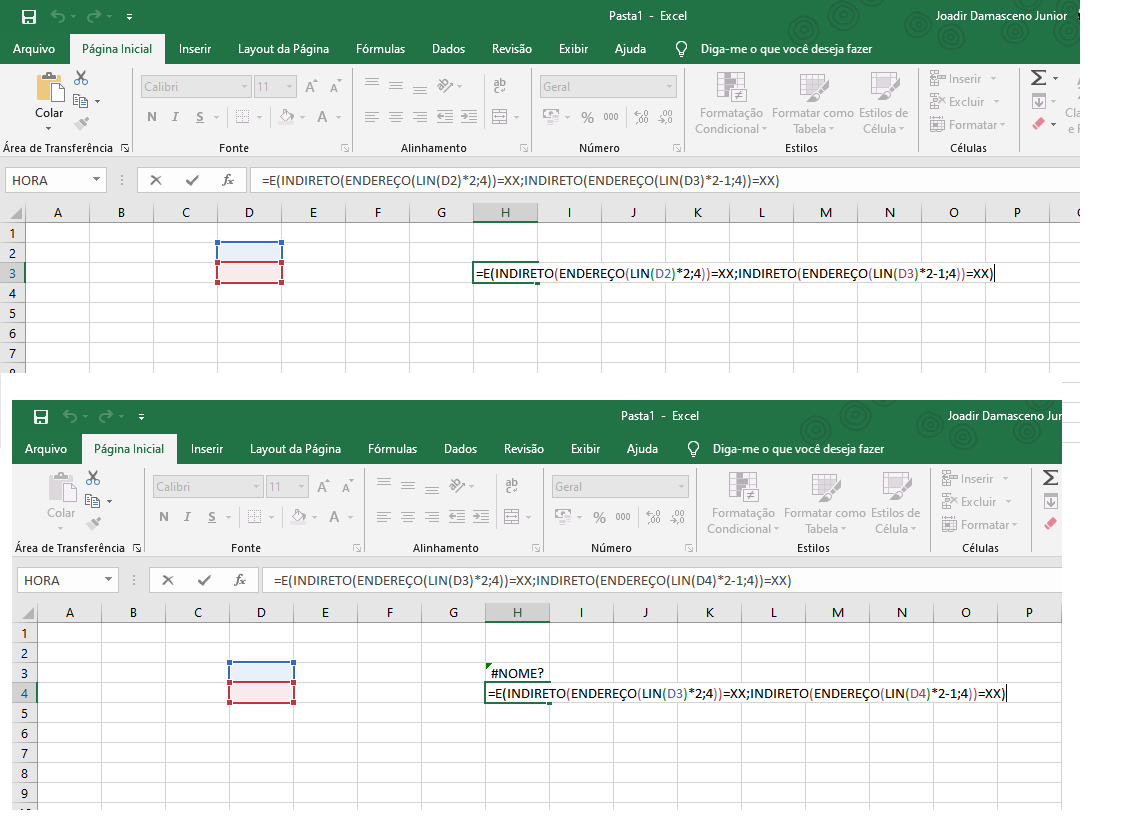Increase font size in top window
1124x840 pixels.
(x=311, y=87)
